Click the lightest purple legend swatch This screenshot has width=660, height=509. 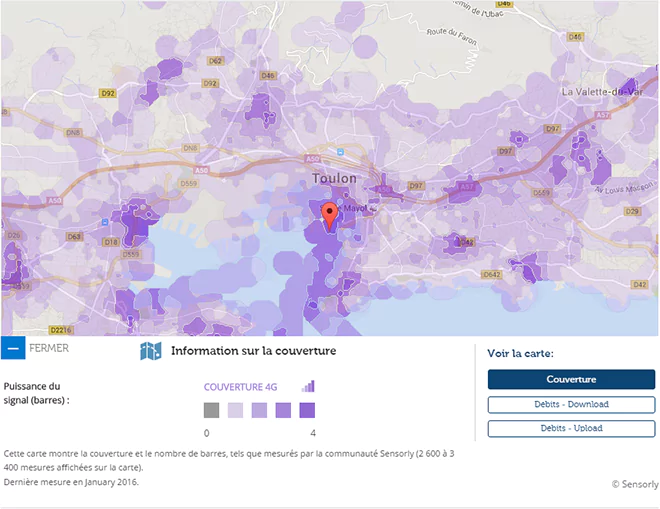point(235,410)
